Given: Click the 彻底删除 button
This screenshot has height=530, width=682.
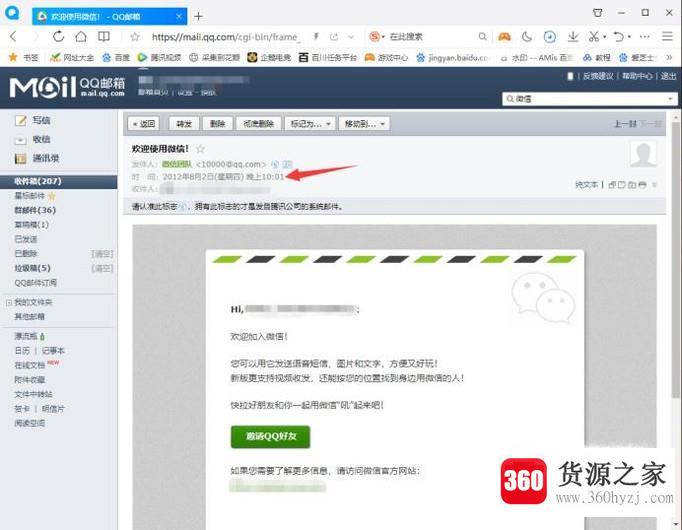Looking at the screenshot, I should click(259, 124).
